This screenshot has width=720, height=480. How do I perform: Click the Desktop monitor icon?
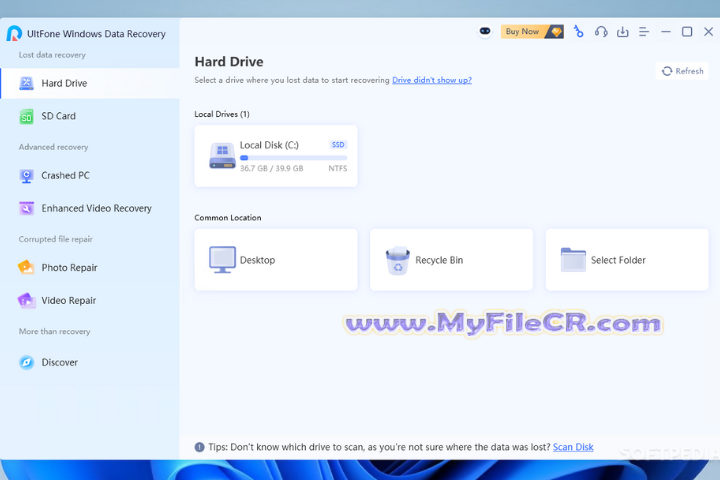(222, 260)
